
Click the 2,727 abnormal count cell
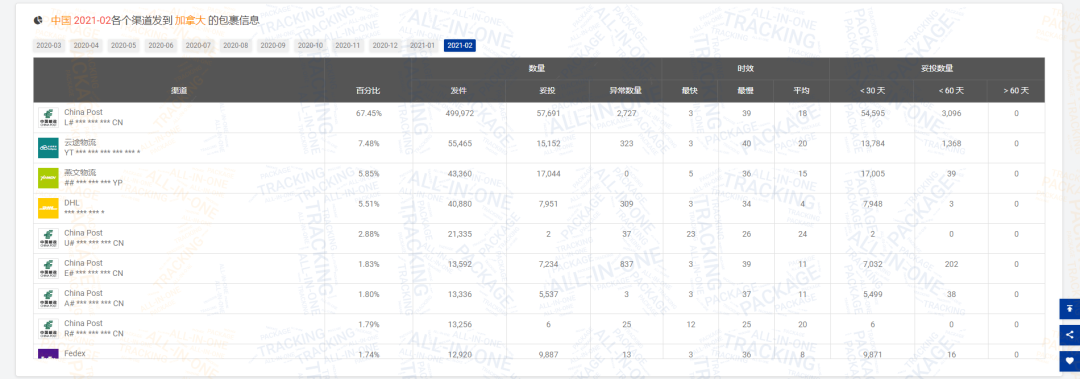coord(625,112)
